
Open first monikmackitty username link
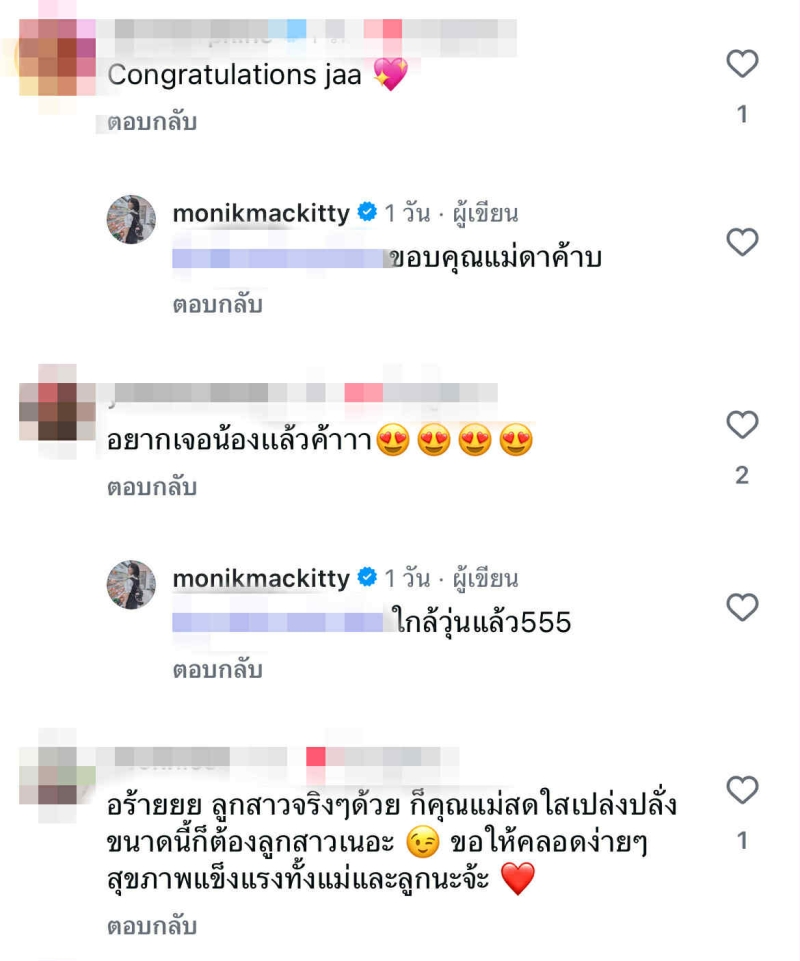point(261,213)
